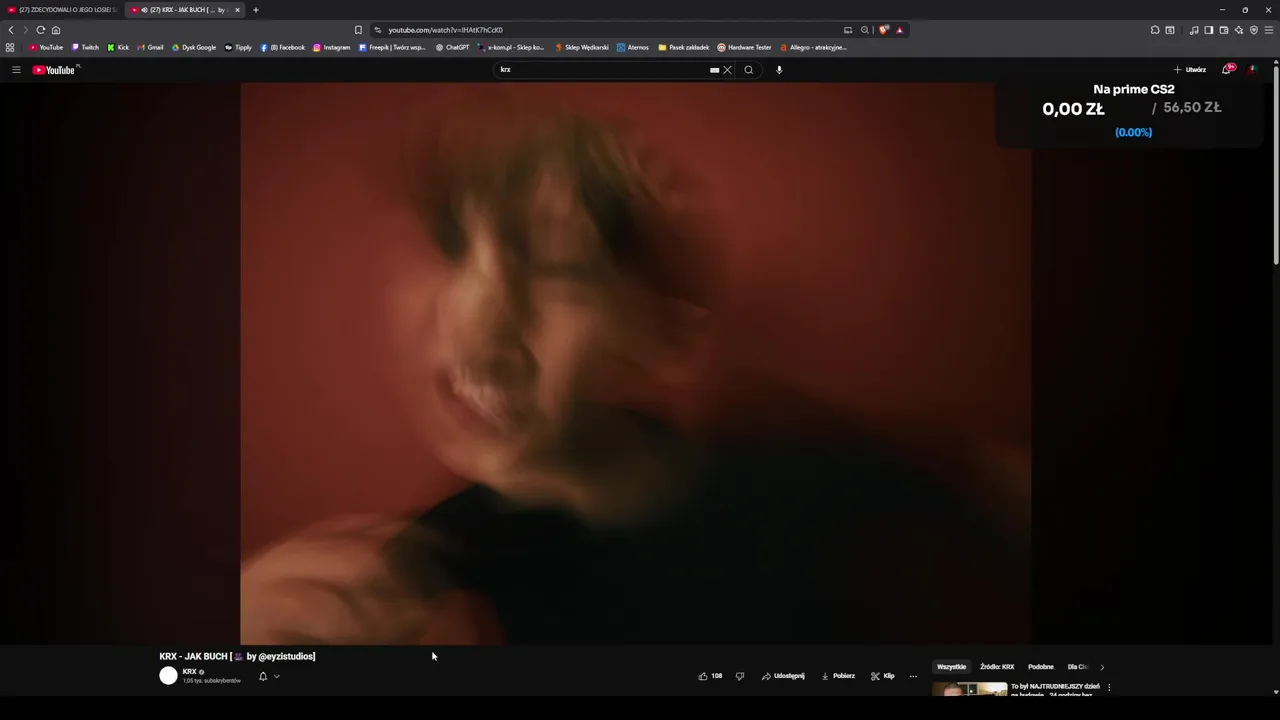Click the address bar URL

pyautogui.click(x=445, y=30)
